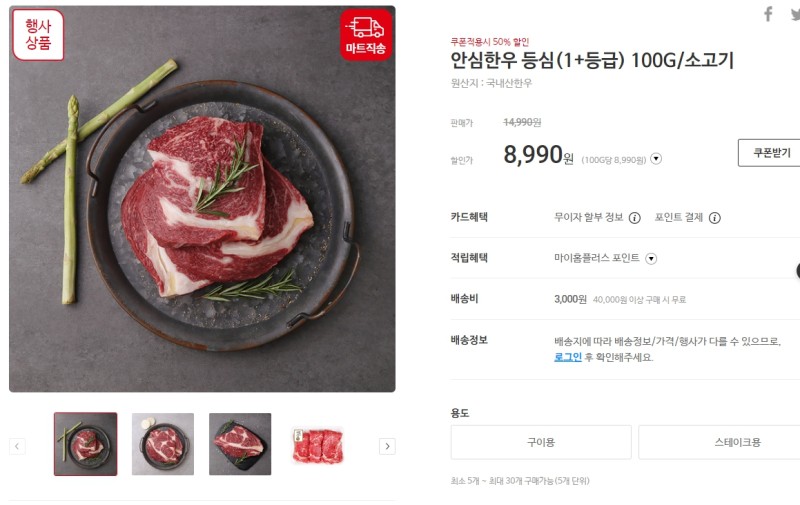
Task: Select fourth thumbnail of packaged beef slices
Action: [x=317, y=445]
